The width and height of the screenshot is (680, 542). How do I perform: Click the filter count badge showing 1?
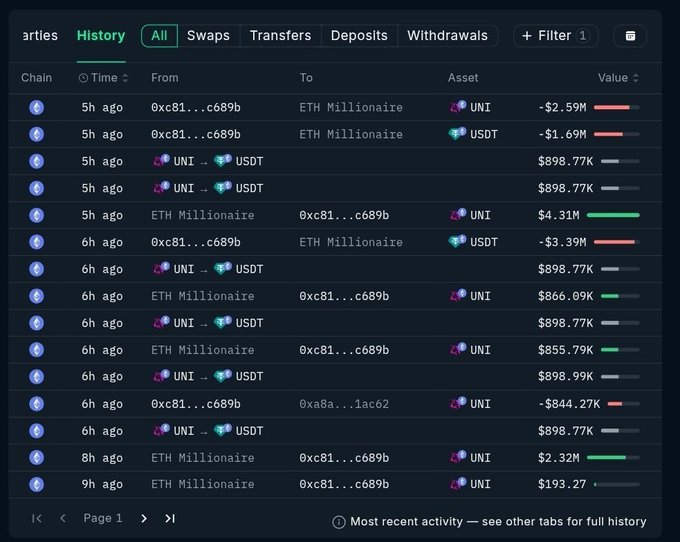point(583,36)
